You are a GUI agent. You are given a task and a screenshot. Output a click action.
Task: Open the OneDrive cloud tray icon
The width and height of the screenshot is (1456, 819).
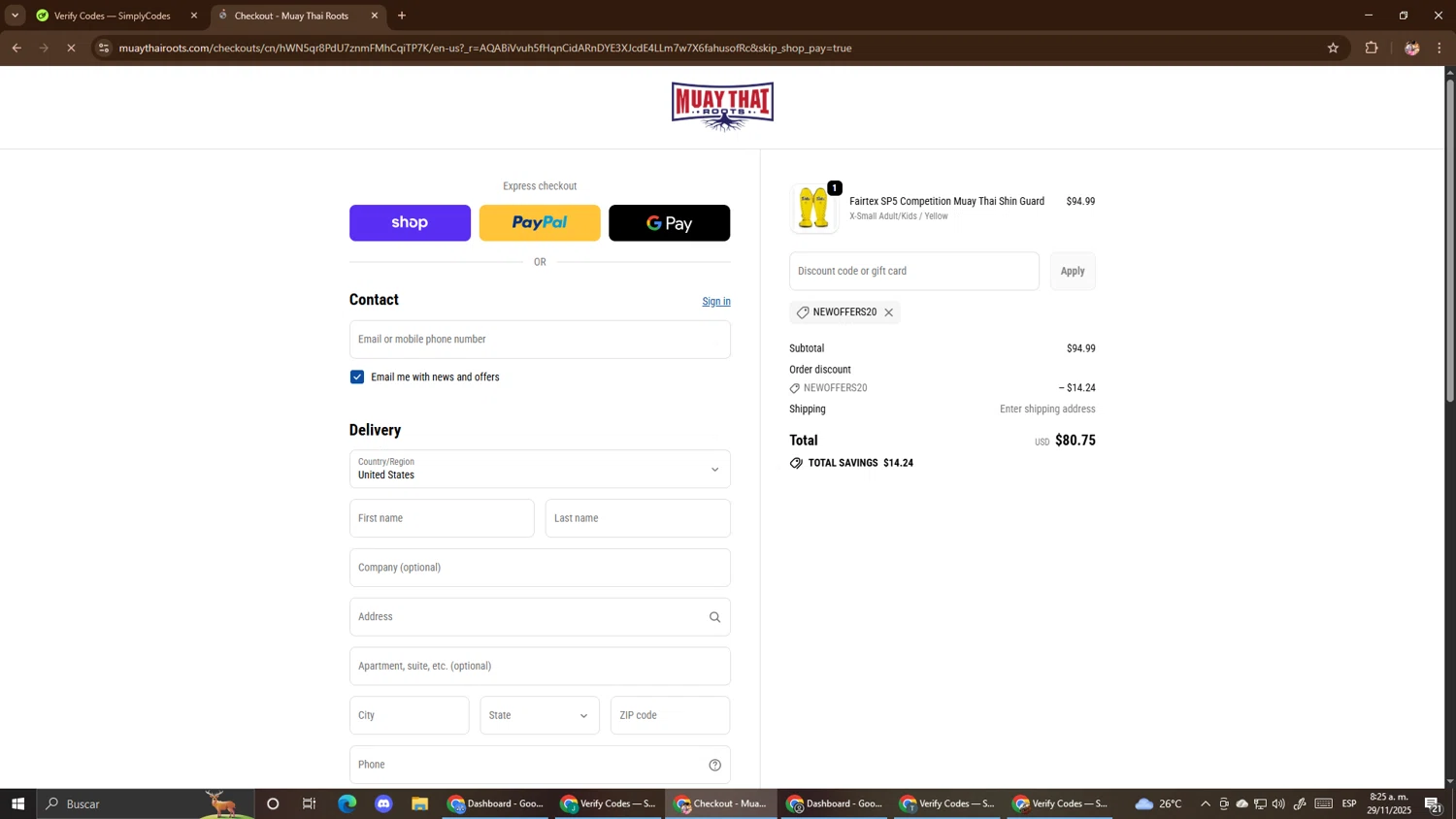[1241, 804]
